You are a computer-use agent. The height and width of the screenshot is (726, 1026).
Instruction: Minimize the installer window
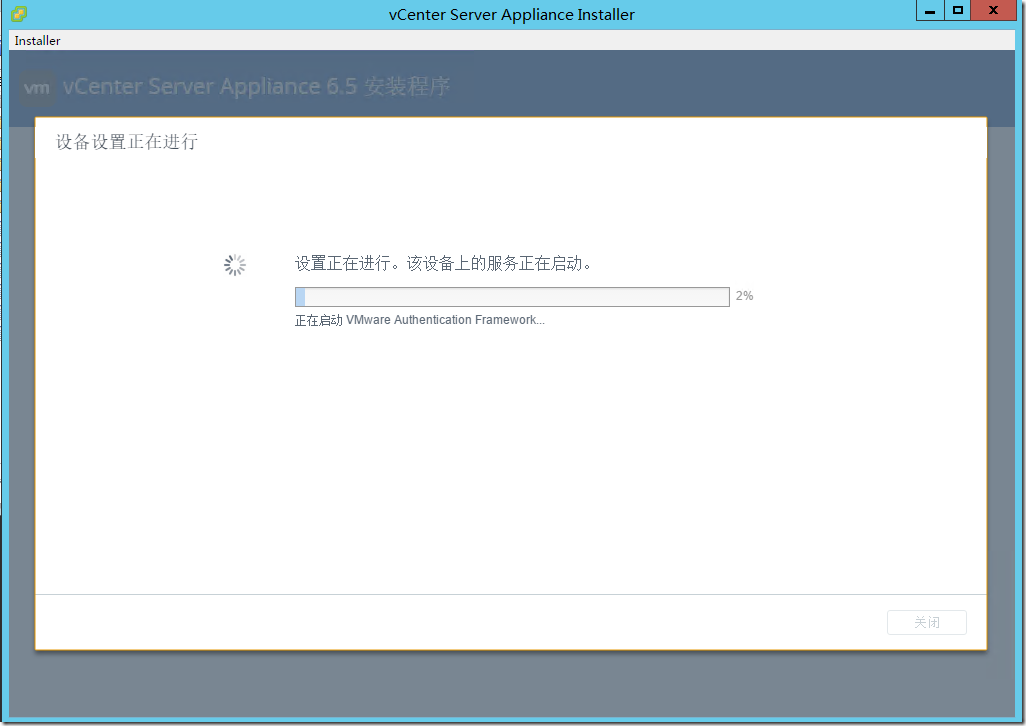pos(930,10)
